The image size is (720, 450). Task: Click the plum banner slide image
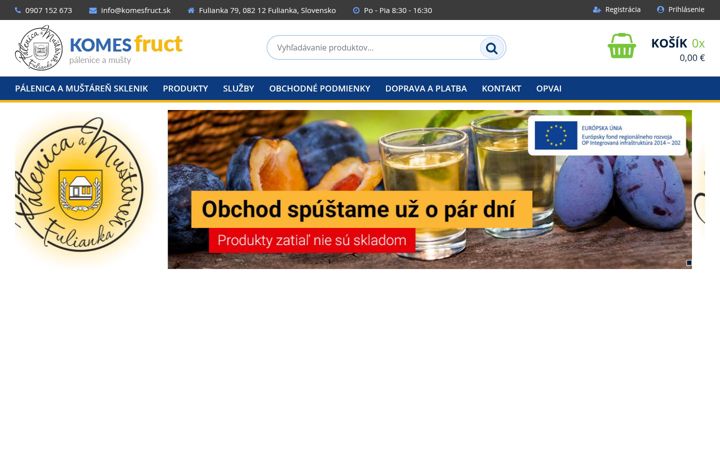[430, 189]
